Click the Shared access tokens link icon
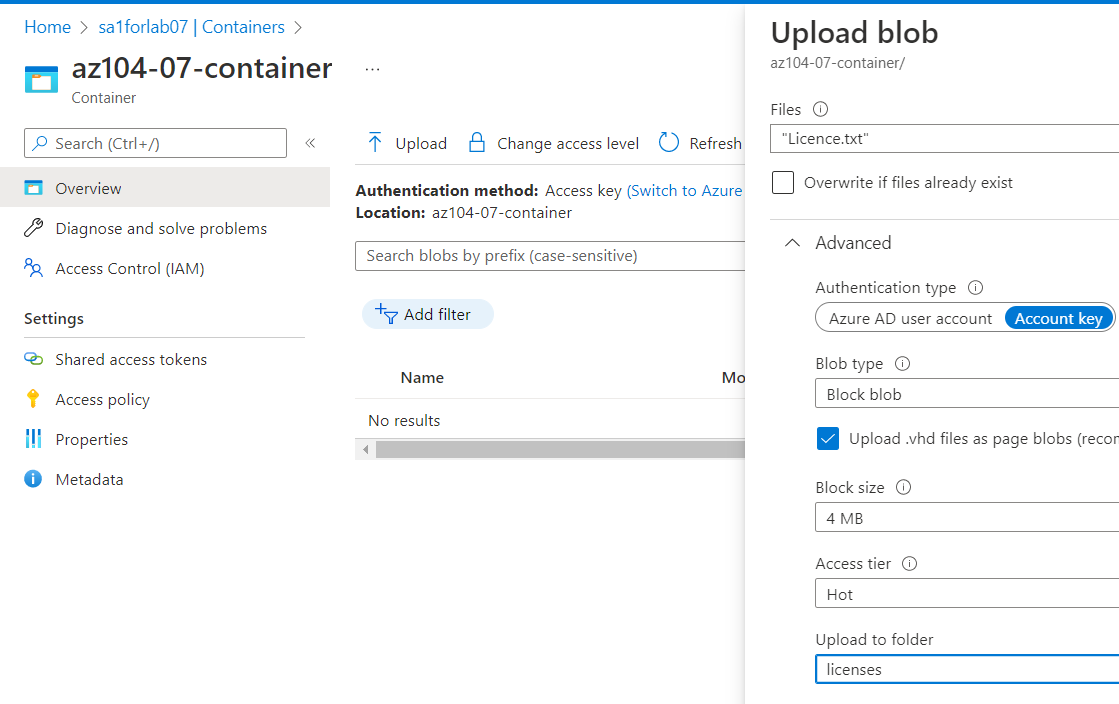 [x=34, y=358]
